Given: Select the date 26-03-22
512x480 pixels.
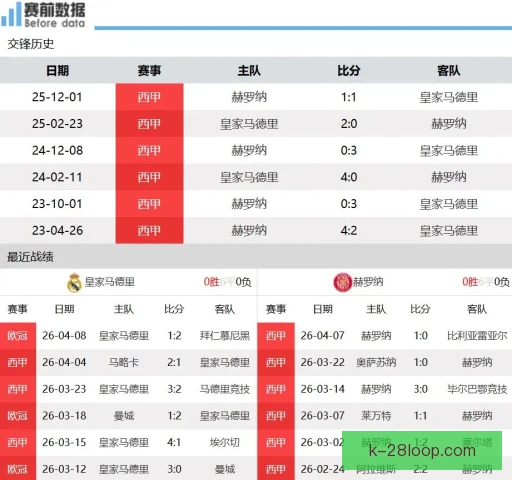Looking at the screenshot, I should (x=323, y=362).
